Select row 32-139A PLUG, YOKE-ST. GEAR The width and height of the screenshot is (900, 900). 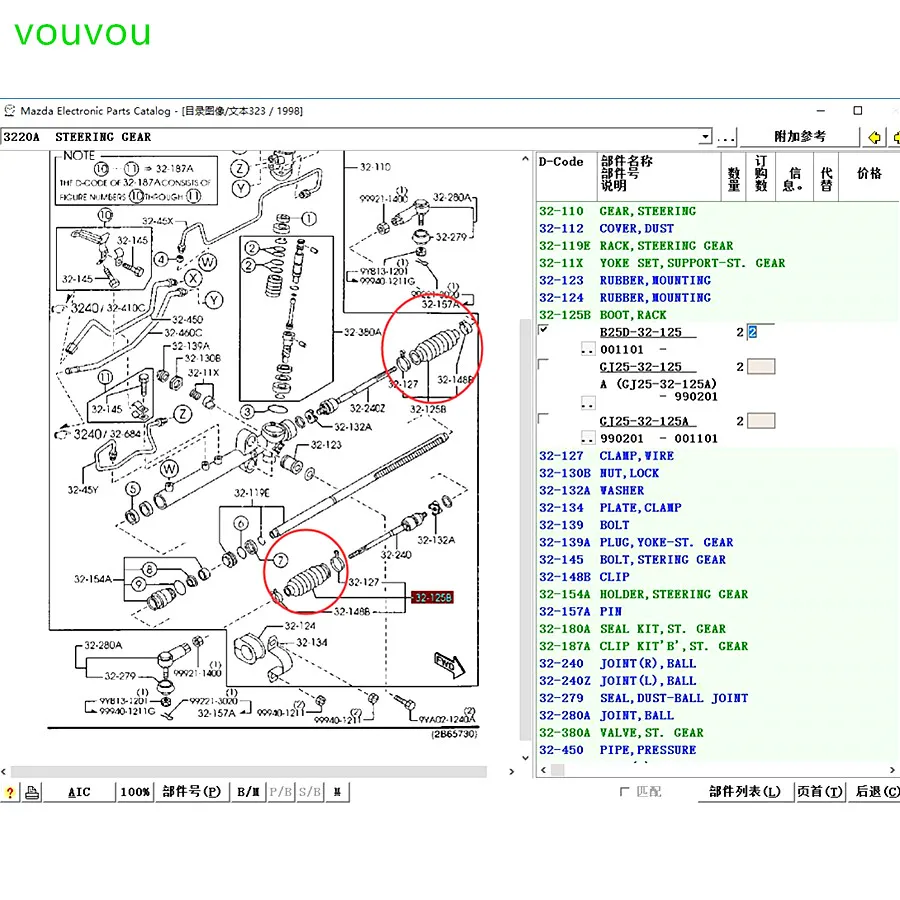pyautogui.click(x=717, y=542)
